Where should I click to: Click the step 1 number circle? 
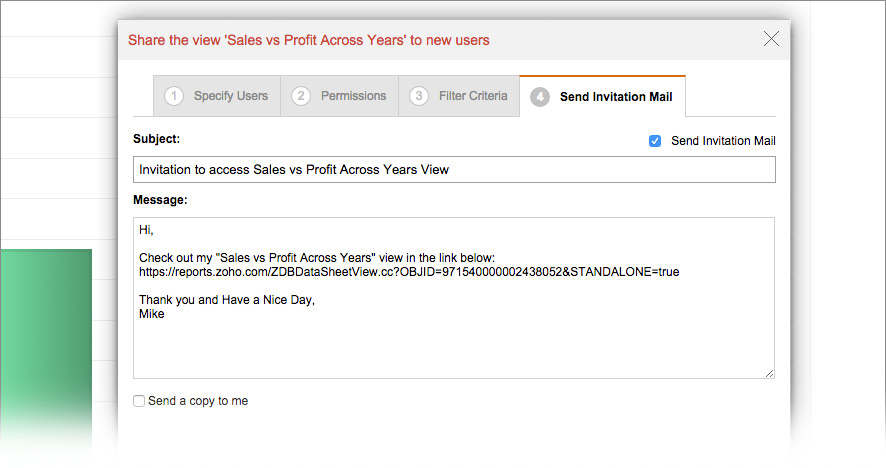pos(175,96)
